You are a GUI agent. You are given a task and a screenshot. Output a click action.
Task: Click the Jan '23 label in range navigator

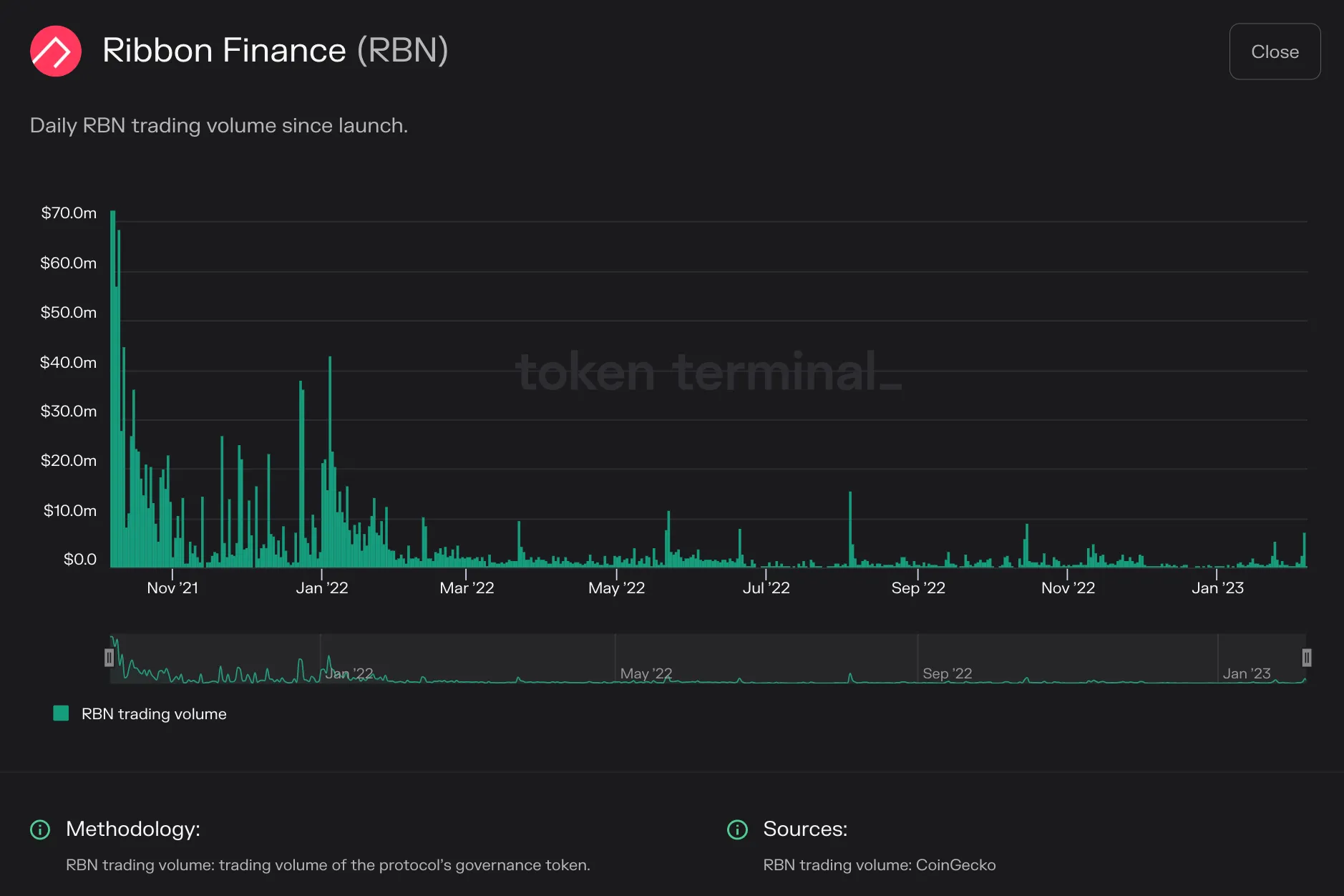tap(1247, 673)
